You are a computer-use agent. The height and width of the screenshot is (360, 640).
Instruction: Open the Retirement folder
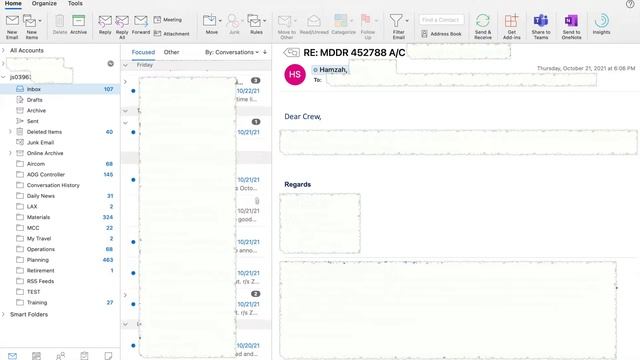click(60, 270)
